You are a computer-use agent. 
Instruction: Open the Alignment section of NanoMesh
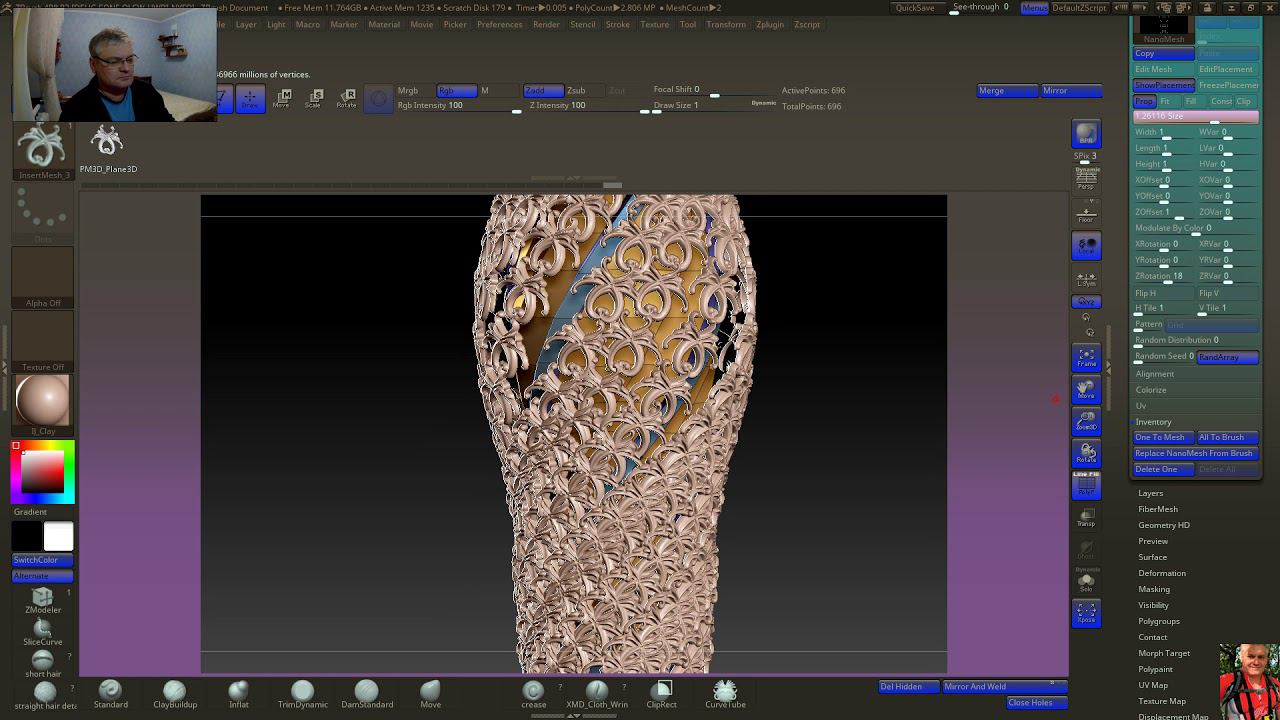pos(1154,374)
